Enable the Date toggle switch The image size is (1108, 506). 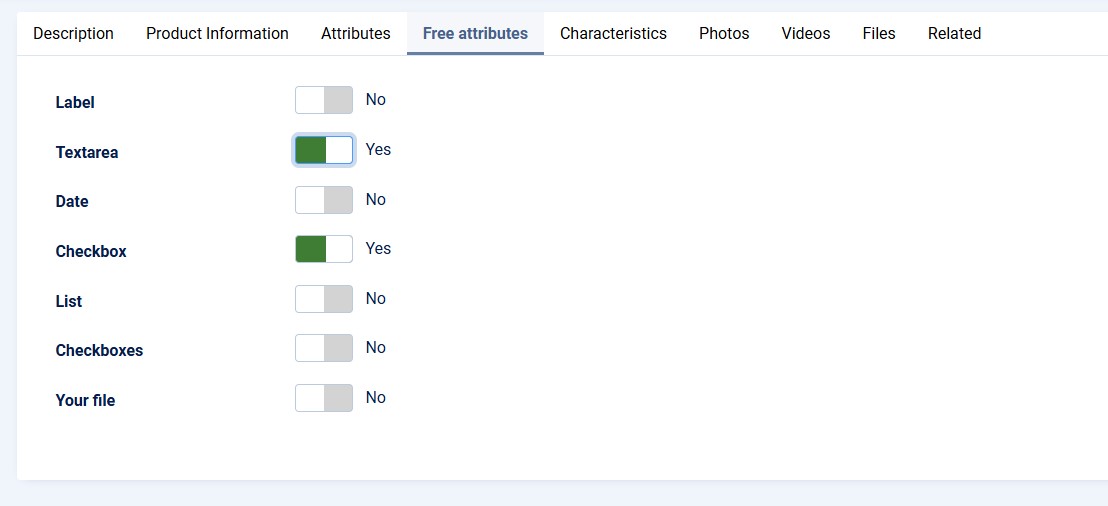click(324, 200)
